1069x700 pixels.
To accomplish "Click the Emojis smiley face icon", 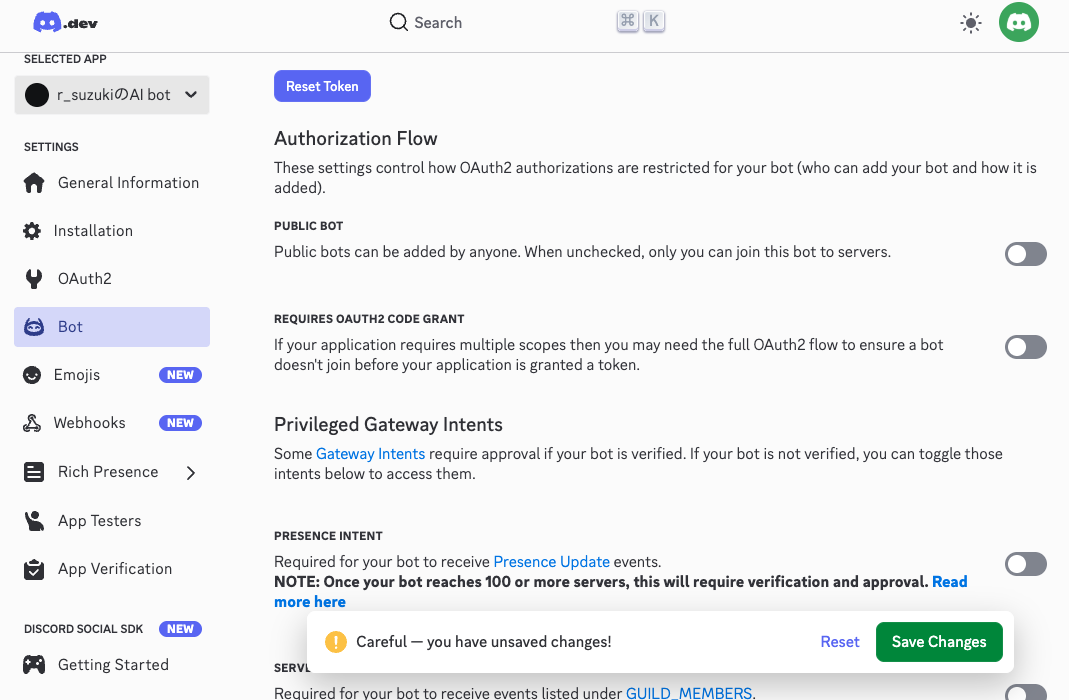I will (34, 375).
